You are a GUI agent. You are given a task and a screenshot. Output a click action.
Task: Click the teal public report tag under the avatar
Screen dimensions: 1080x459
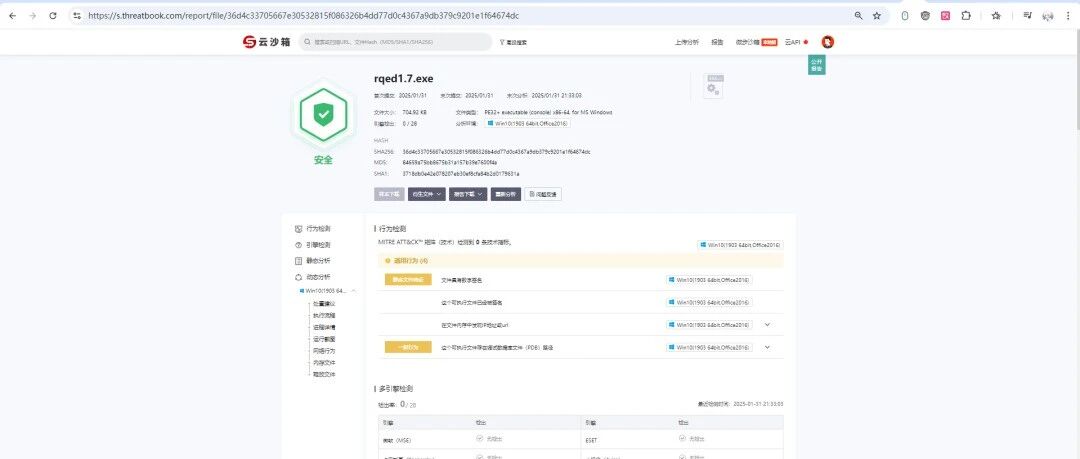tap(816, 65)
